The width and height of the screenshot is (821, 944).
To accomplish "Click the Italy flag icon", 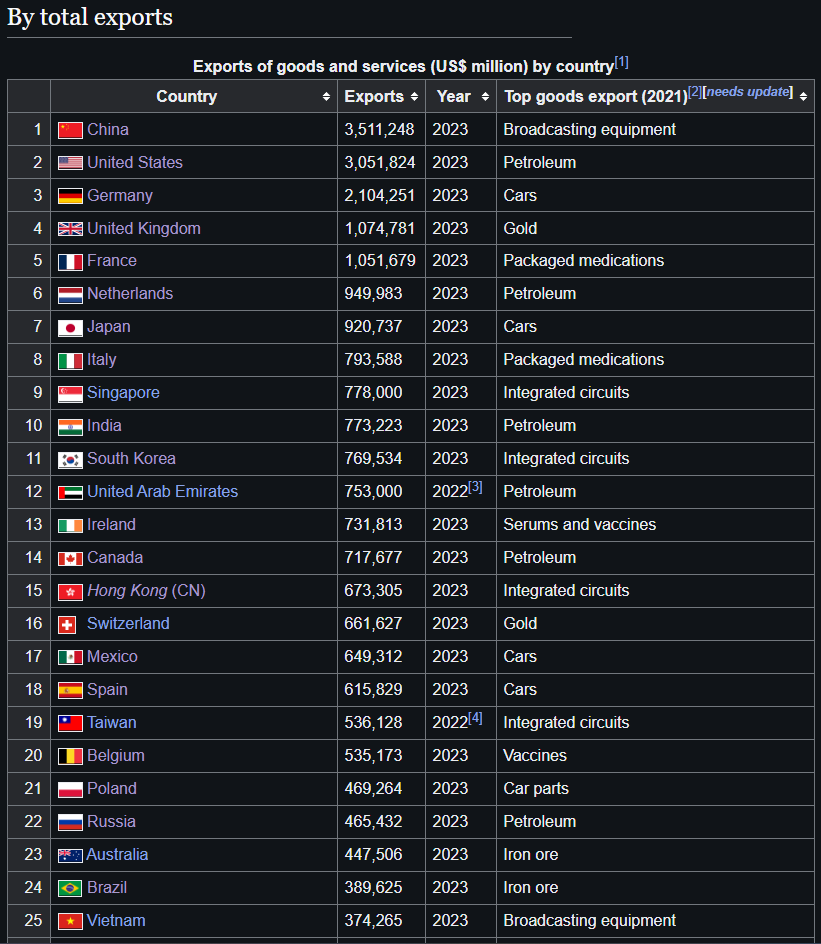I will [x=70, y=361].
